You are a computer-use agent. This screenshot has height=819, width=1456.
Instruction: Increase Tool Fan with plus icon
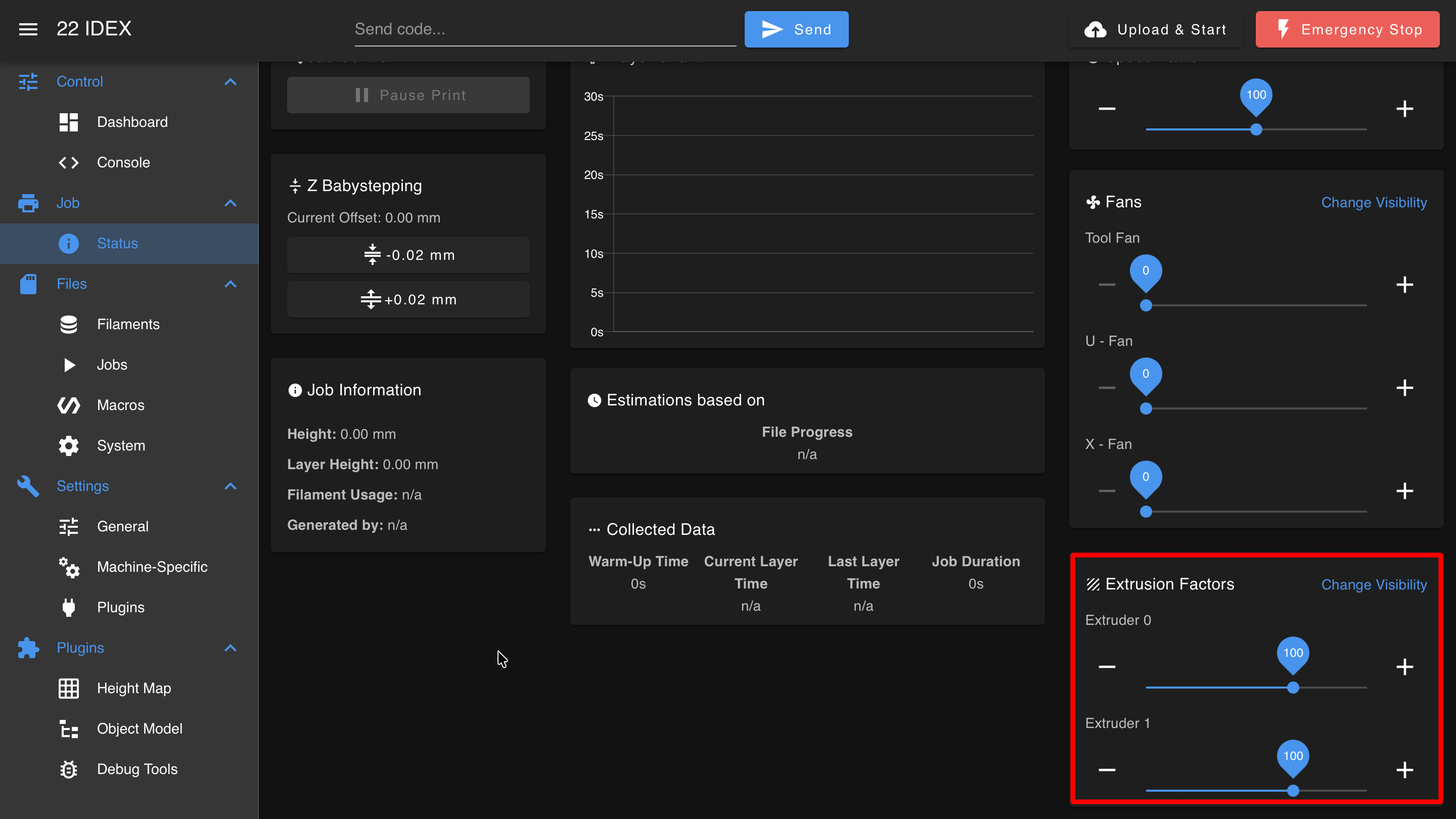1404,284
